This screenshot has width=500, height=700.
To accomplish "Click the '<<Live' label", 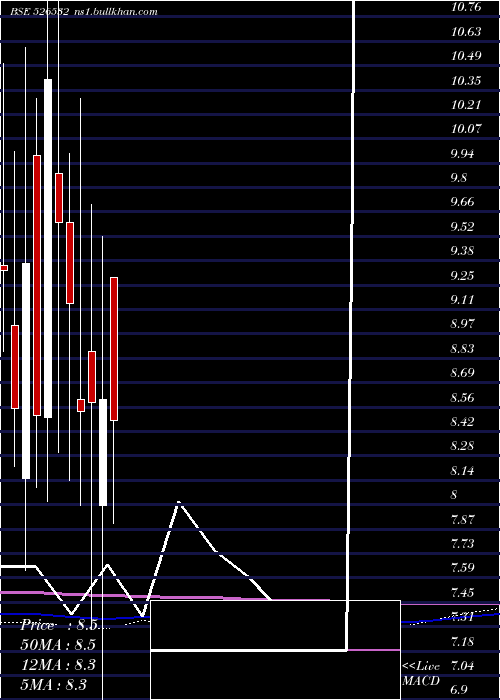I will point(421,666).
